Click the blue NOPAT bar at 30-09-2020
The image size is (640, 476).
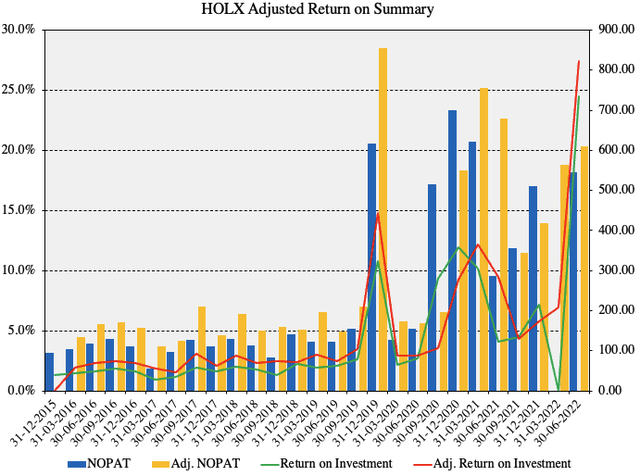point(432,287)
